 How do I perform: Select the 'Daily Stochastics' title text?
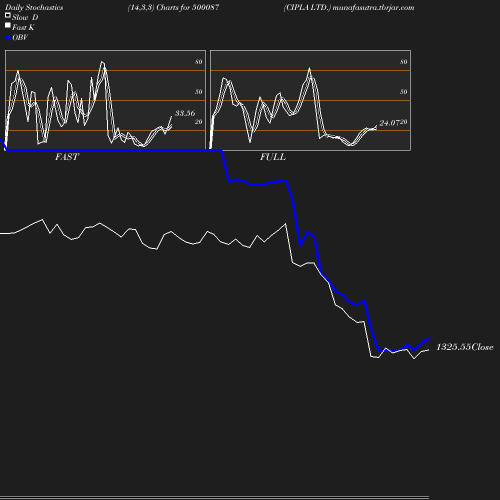pyautogui.click(x=34, y=8)
